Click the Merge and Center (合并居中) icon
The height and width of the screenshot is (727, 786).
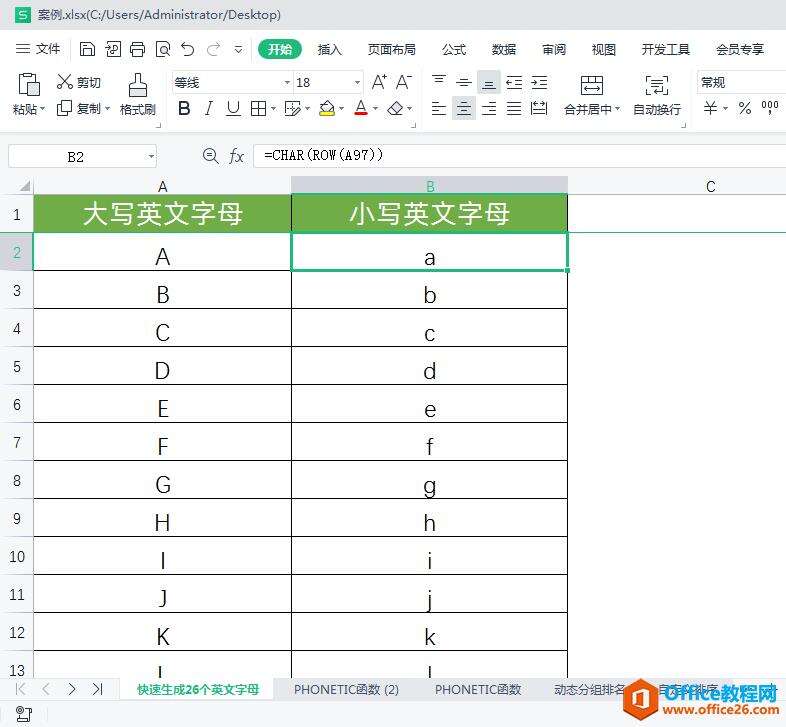[592, 85]
